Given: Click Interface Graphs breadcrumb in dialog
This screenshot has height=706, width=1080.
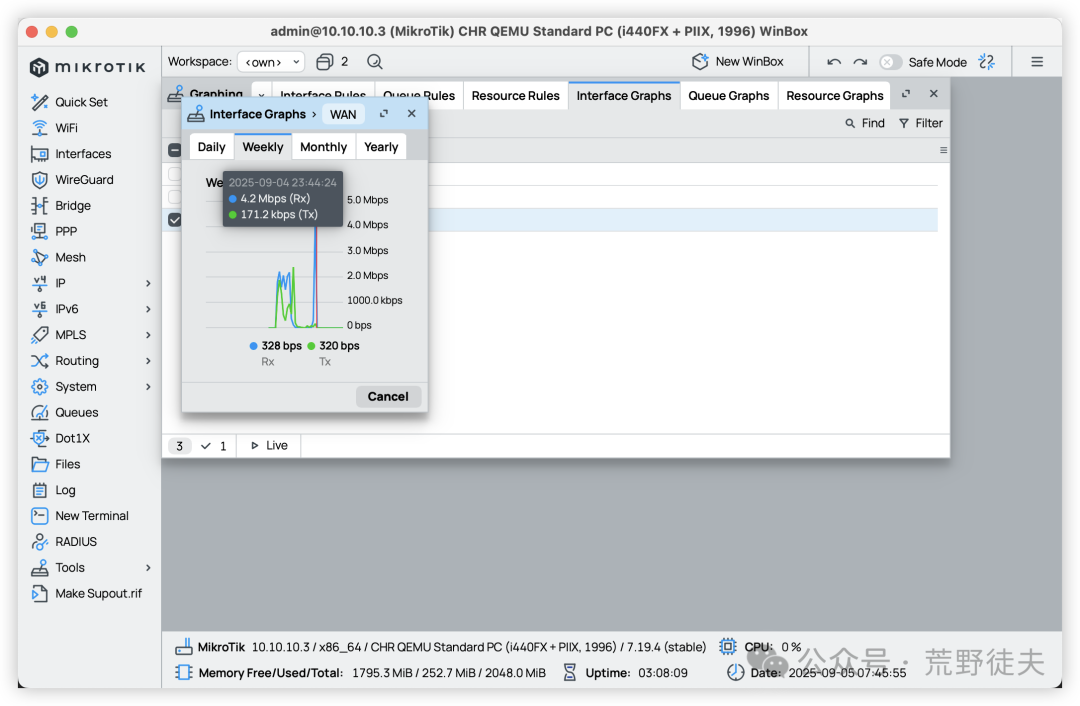Looking at the screenshot, I should 257,114.
